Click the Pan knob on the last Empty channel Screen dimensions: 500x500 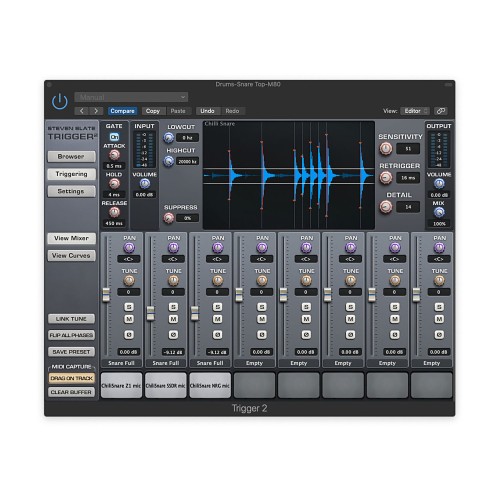click(439, 248)
